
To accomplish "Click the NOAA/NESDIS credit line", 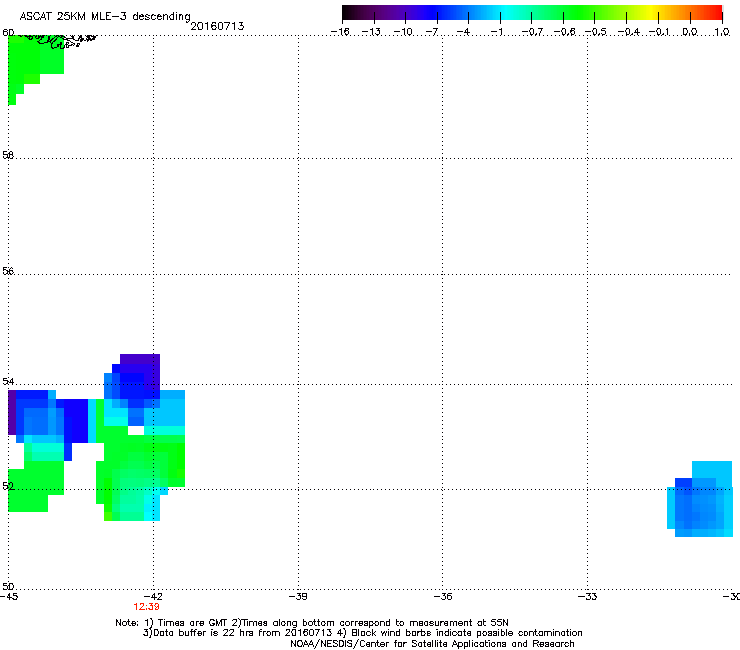I will point(432,644).
